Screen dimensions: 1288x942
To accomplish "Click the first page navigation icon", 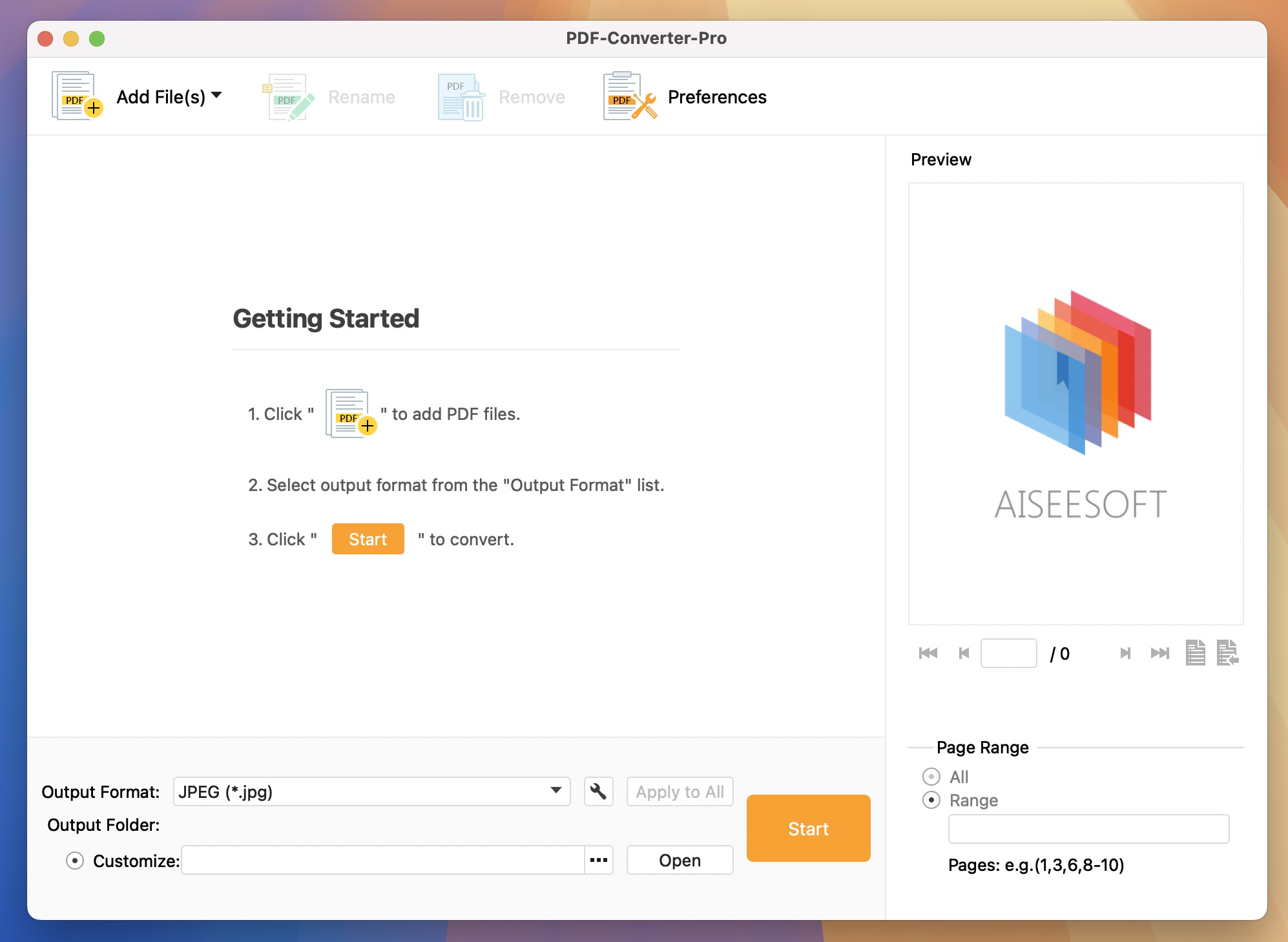I will pyautogui.click(x=928, y=653).
